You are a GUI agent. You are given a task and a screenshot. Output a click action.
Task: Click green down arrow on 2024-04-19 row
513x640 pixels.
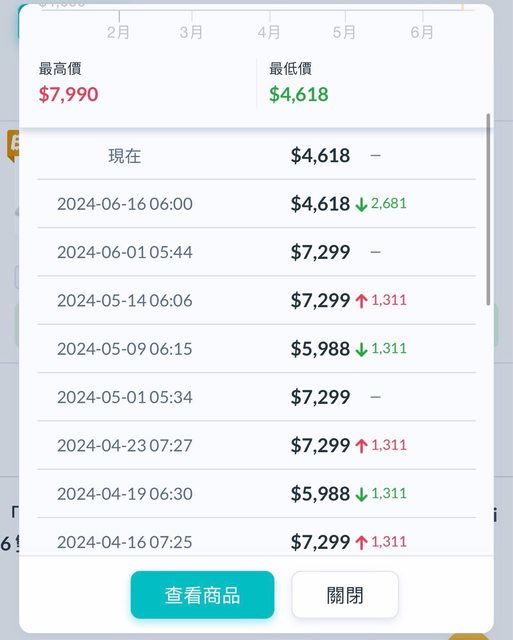coord(361,494)
